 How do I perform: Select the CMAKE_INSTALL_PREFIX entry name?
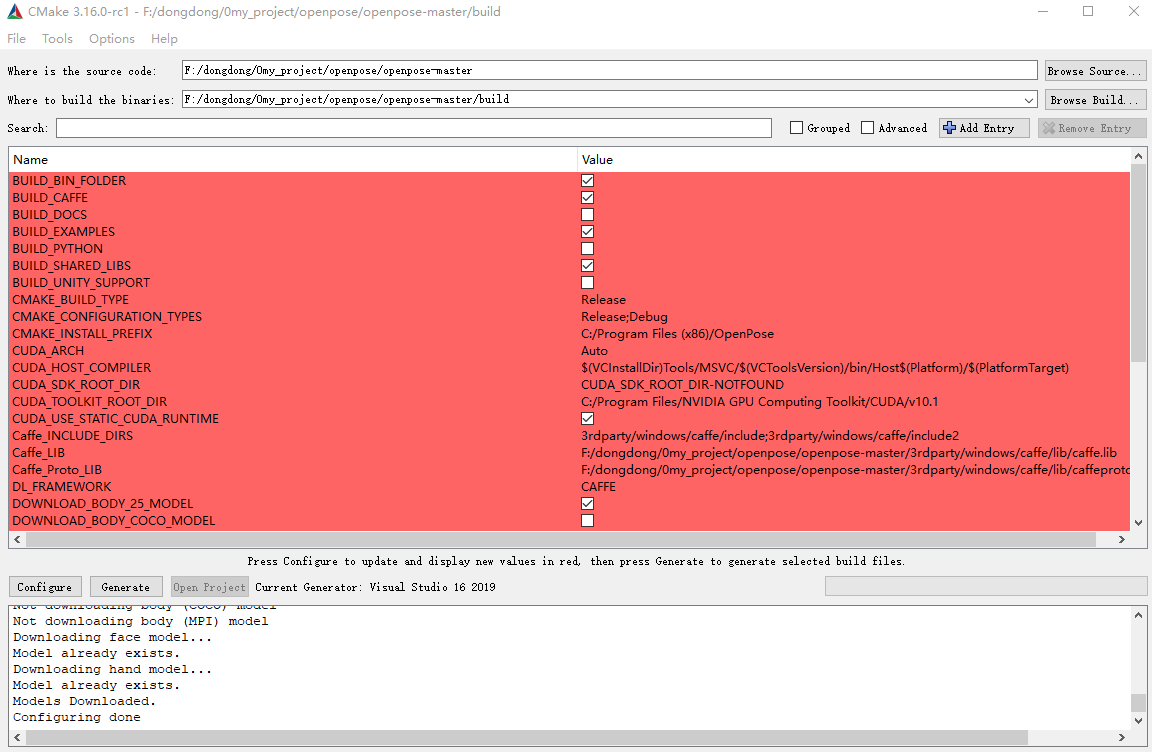82,333
